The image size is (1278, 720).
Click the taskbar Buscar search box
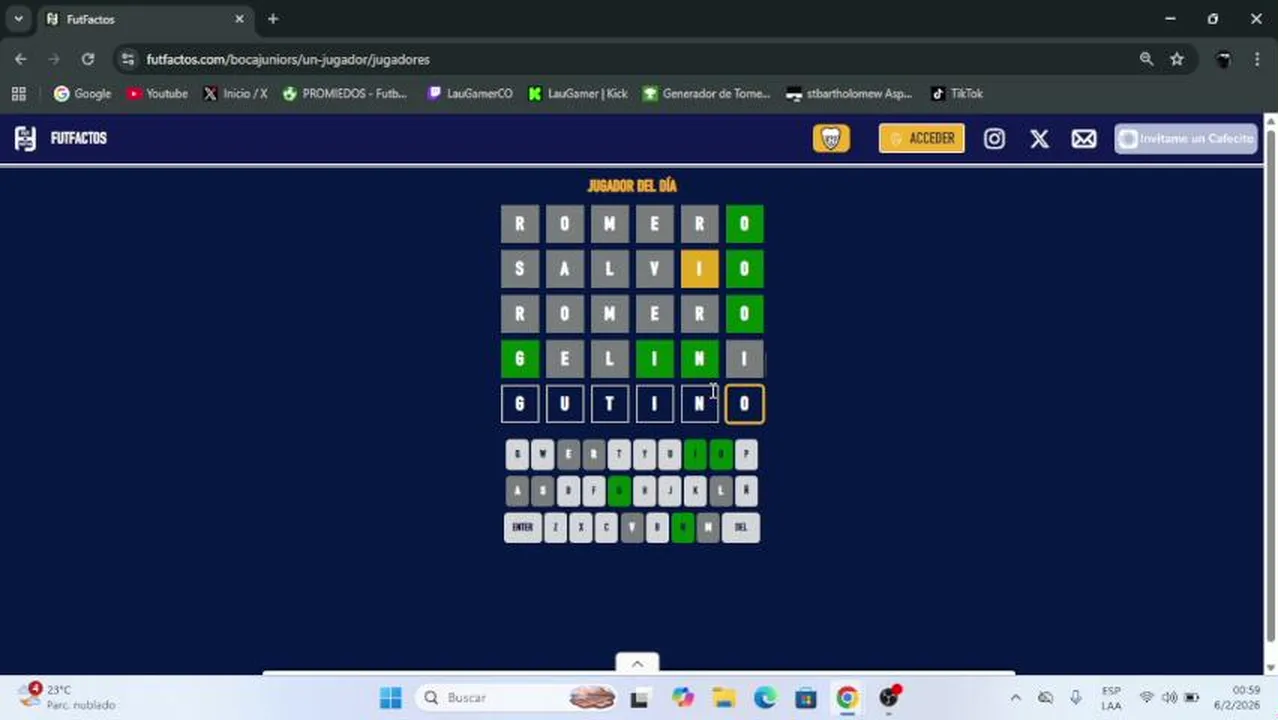516,697
